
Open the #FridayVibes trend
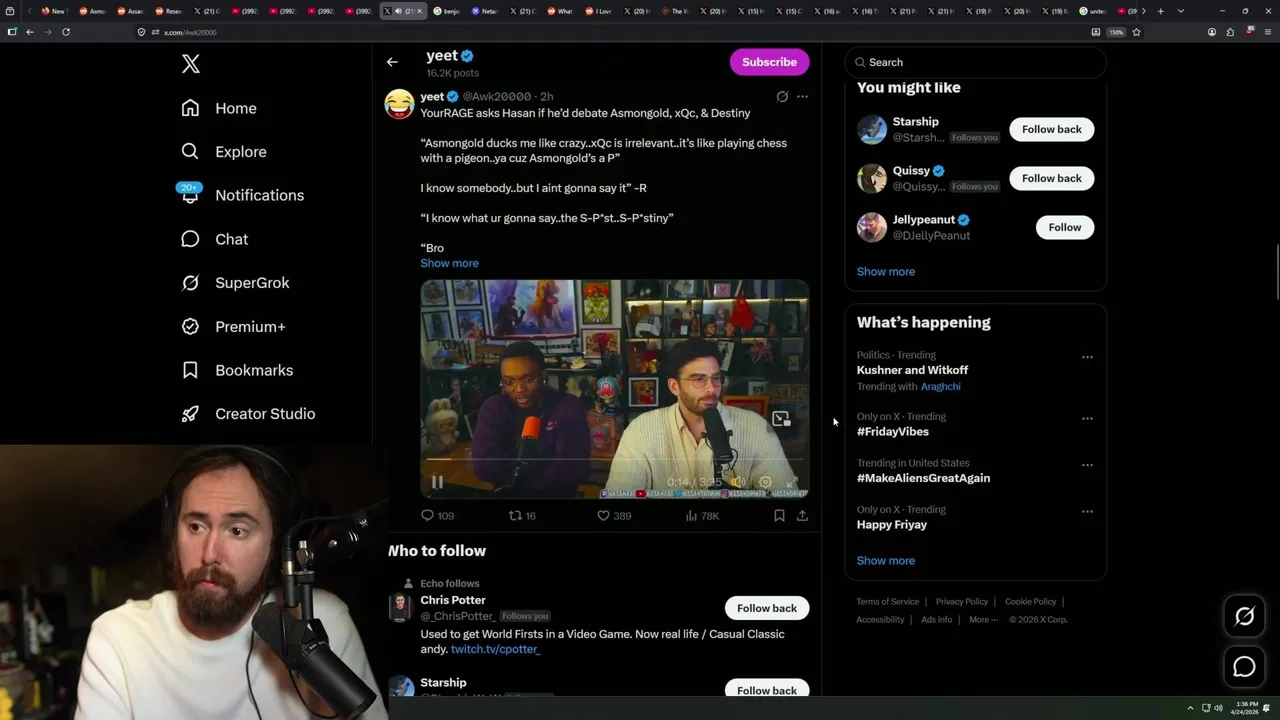pos(893,432)
